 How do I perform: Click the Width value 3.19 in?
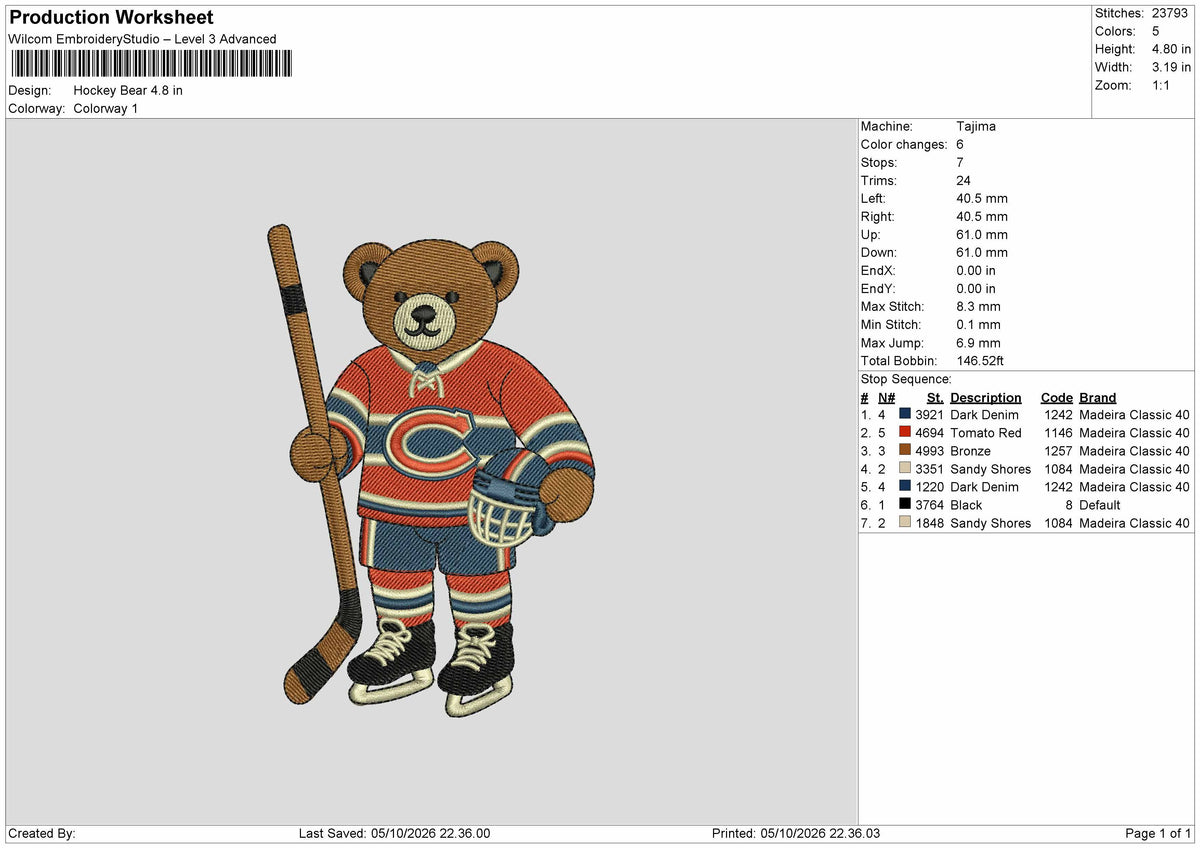pos(1172,67)
